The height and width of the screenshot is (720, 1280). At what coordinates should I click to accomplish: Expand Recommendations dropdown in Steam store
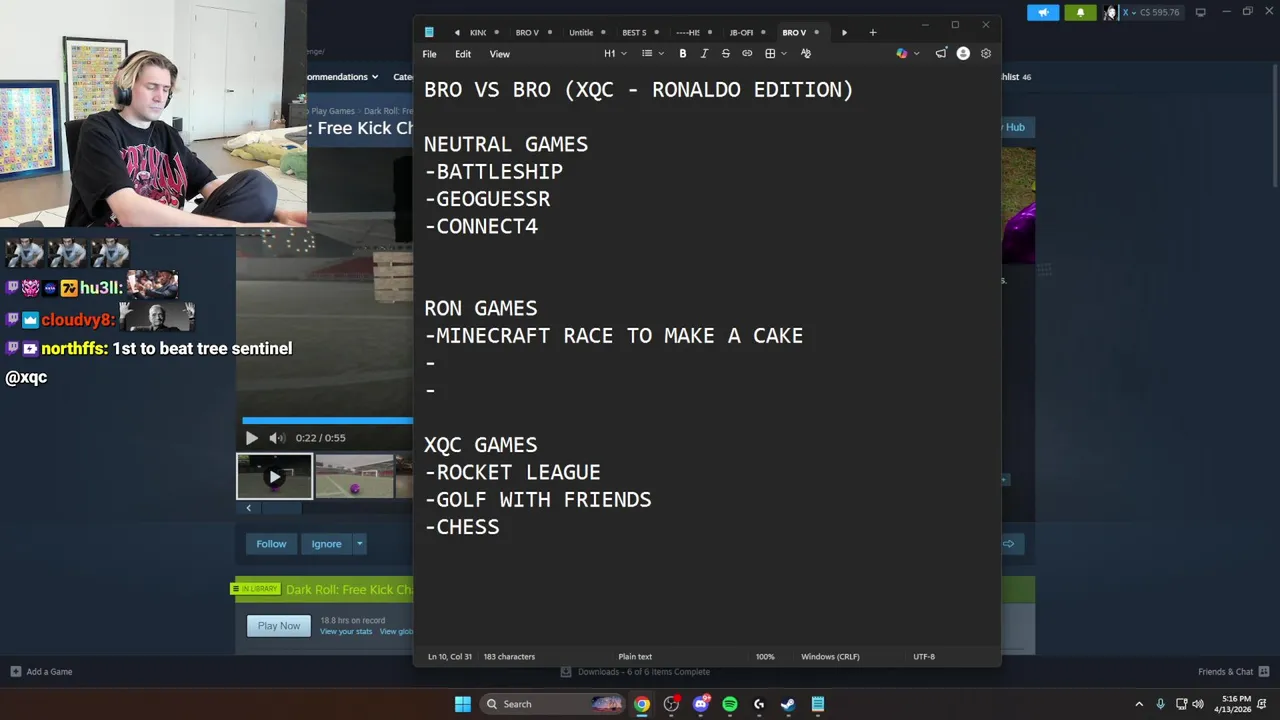point(343,77)
